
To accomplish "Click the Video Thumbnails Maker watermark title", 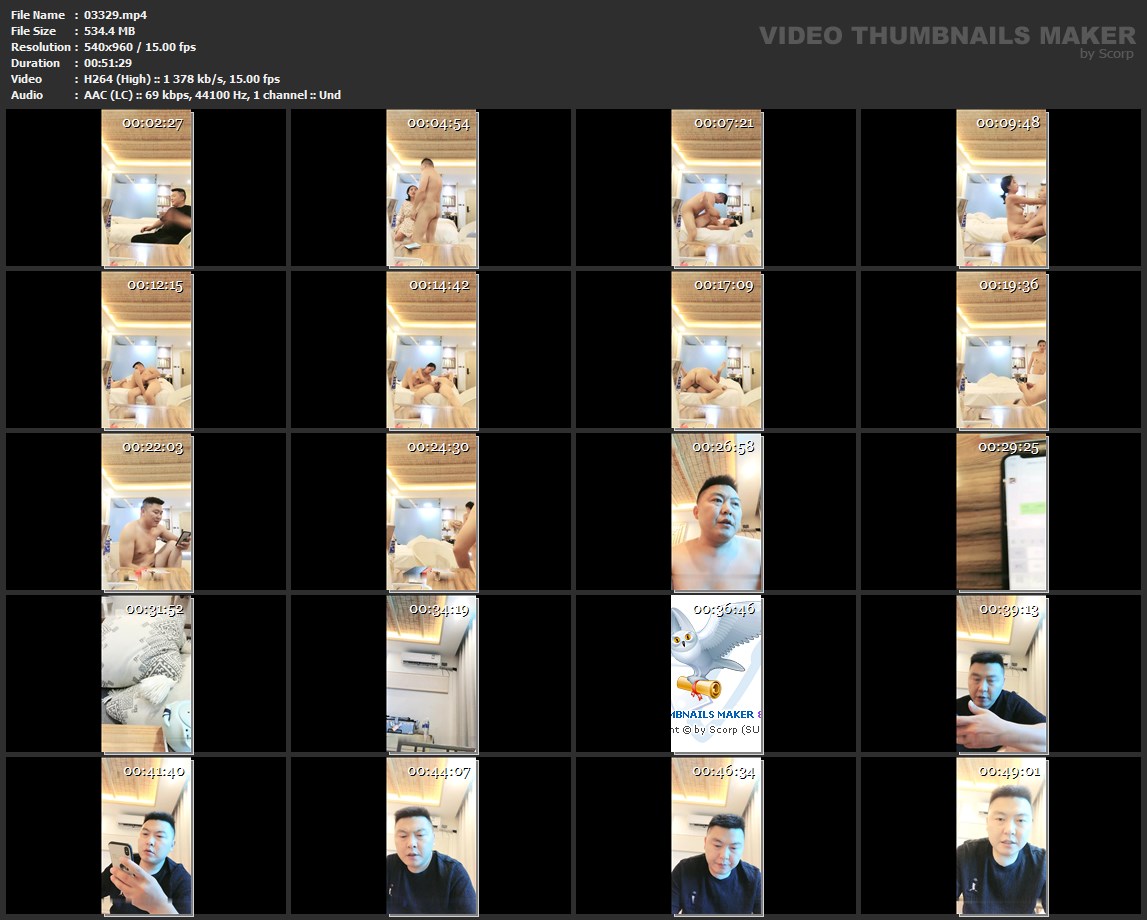I will point(946,36).
